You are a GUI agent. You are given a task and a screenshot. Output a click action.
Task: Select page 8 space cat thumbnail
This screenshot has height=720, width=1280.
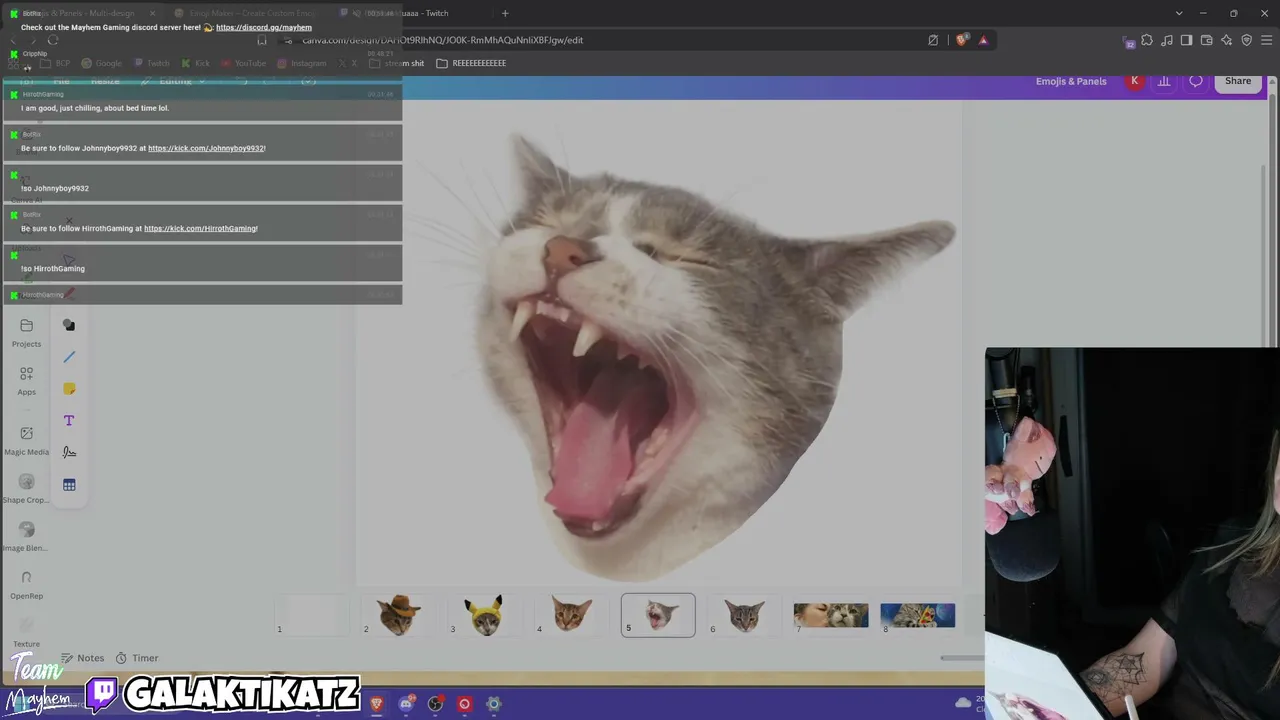tap(918, 615)
